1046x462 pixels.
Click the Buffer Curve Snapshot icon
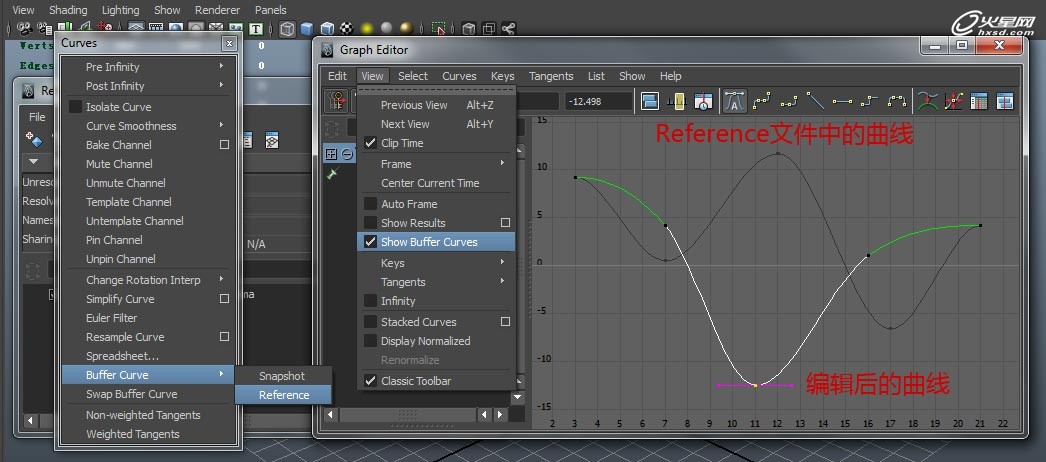point(929,101)
